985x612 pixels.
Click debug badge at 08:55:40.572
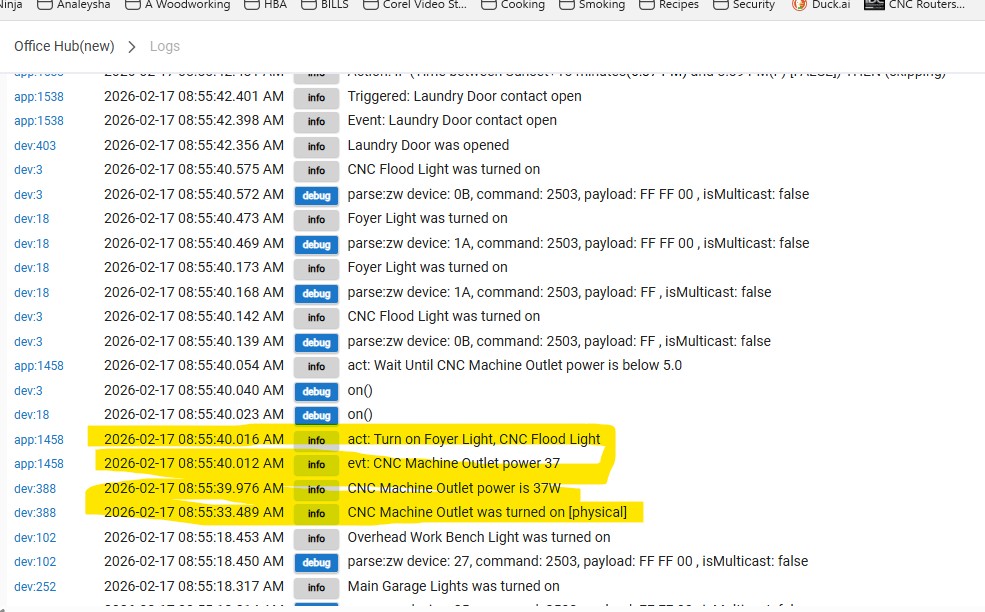click(316, 195)
